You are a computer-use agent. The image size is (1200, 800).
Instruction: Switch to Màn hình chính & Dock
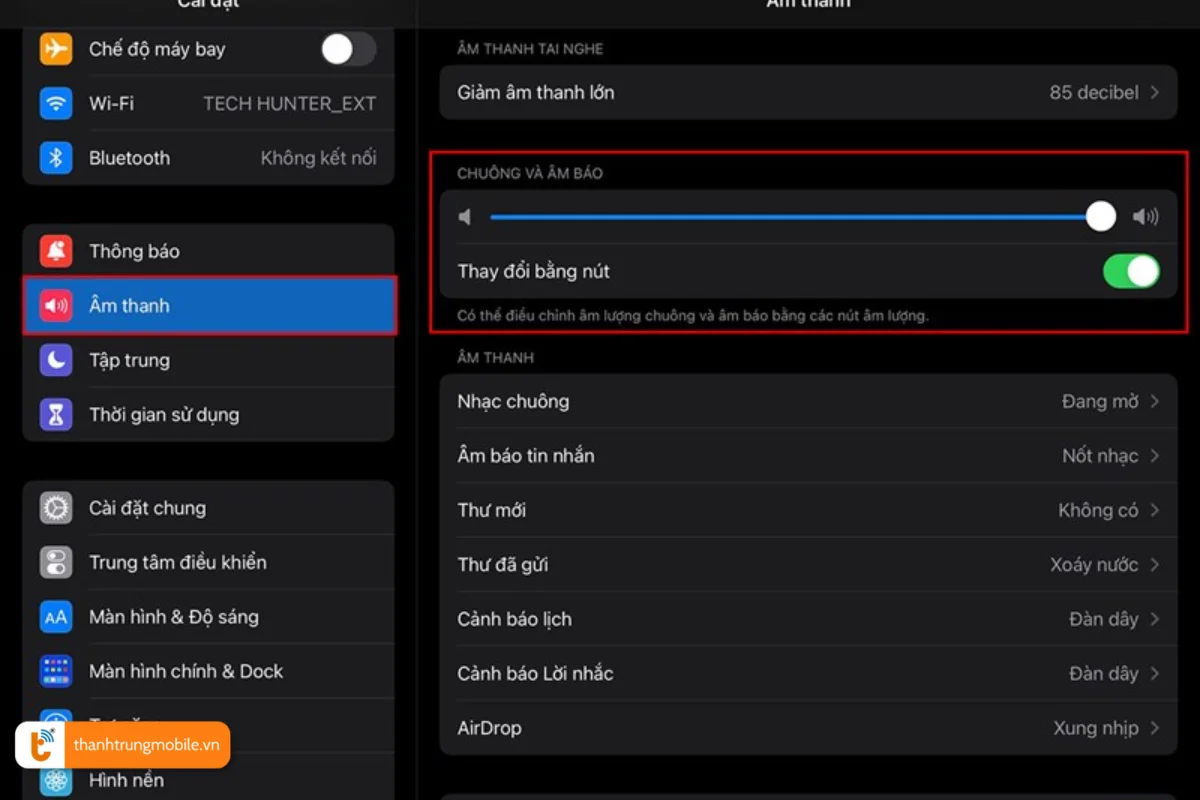tap(55, 671)
